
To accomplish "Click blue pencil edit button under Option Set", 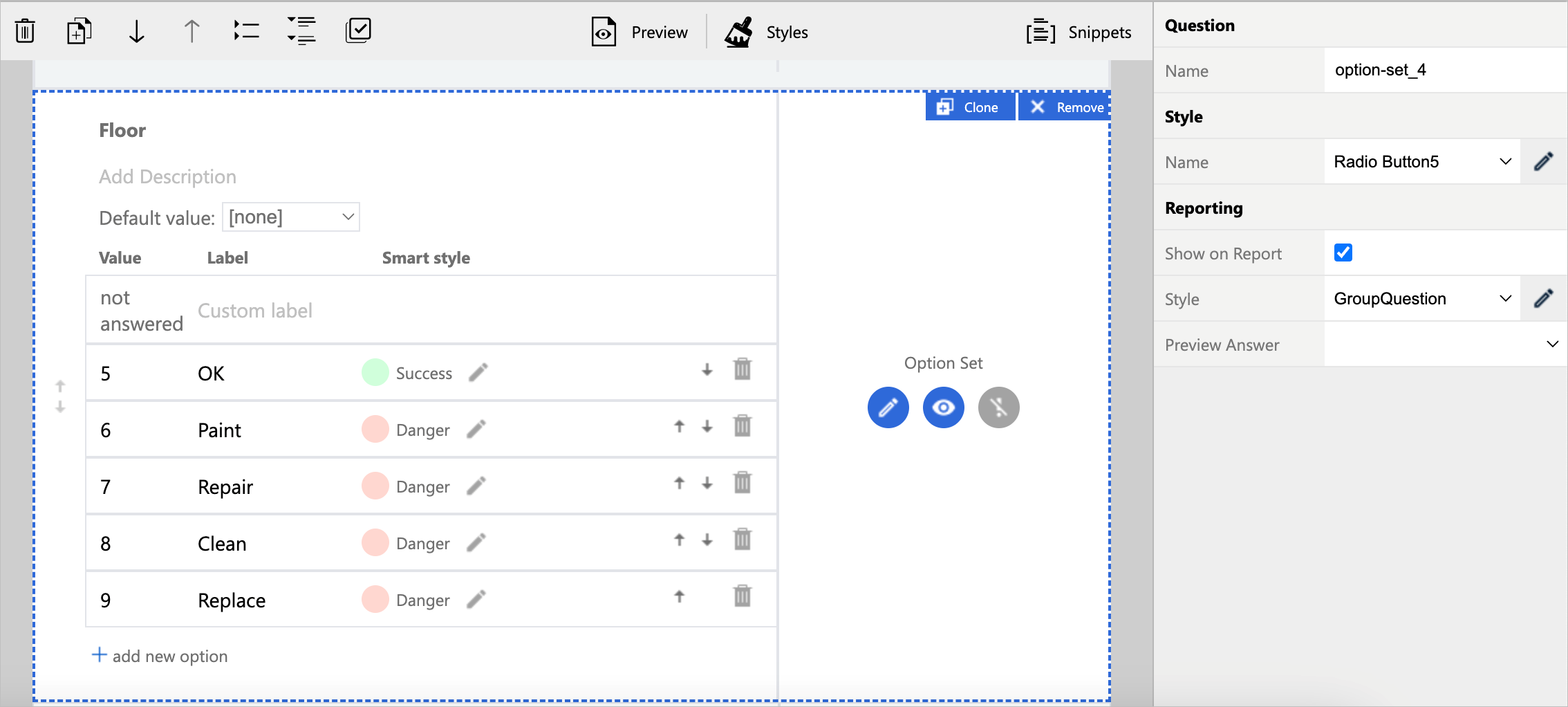I will point(888,407).
